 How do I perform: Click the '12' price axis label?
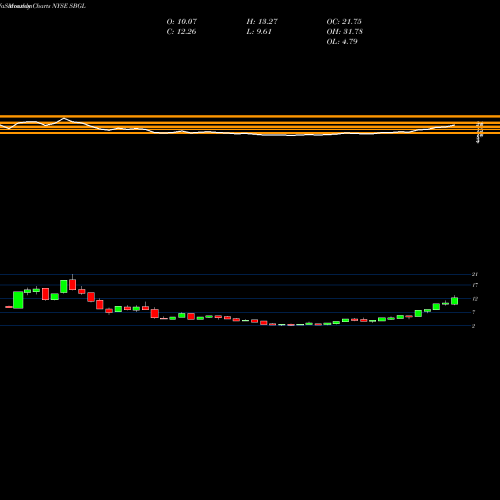(x=475, y=299)
